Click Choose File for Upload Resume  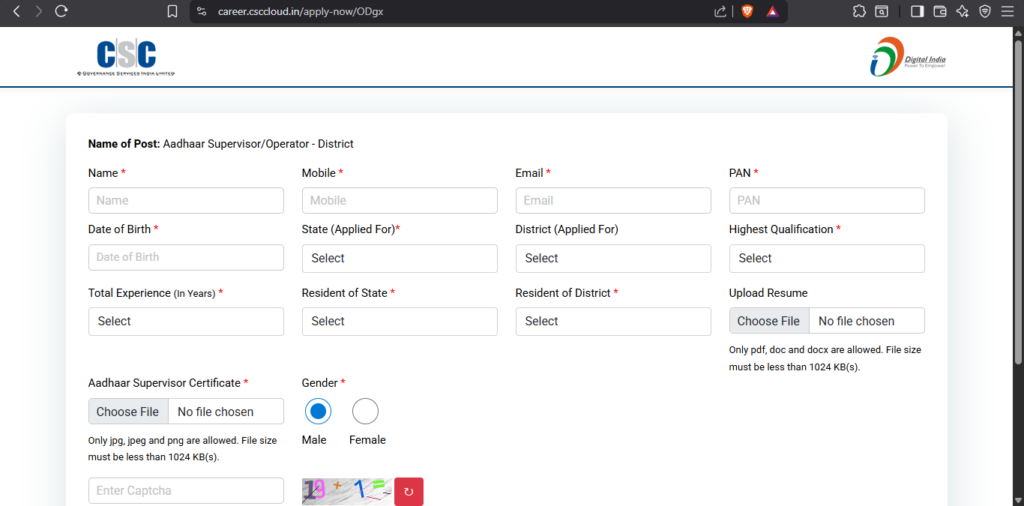pos(768,321)
